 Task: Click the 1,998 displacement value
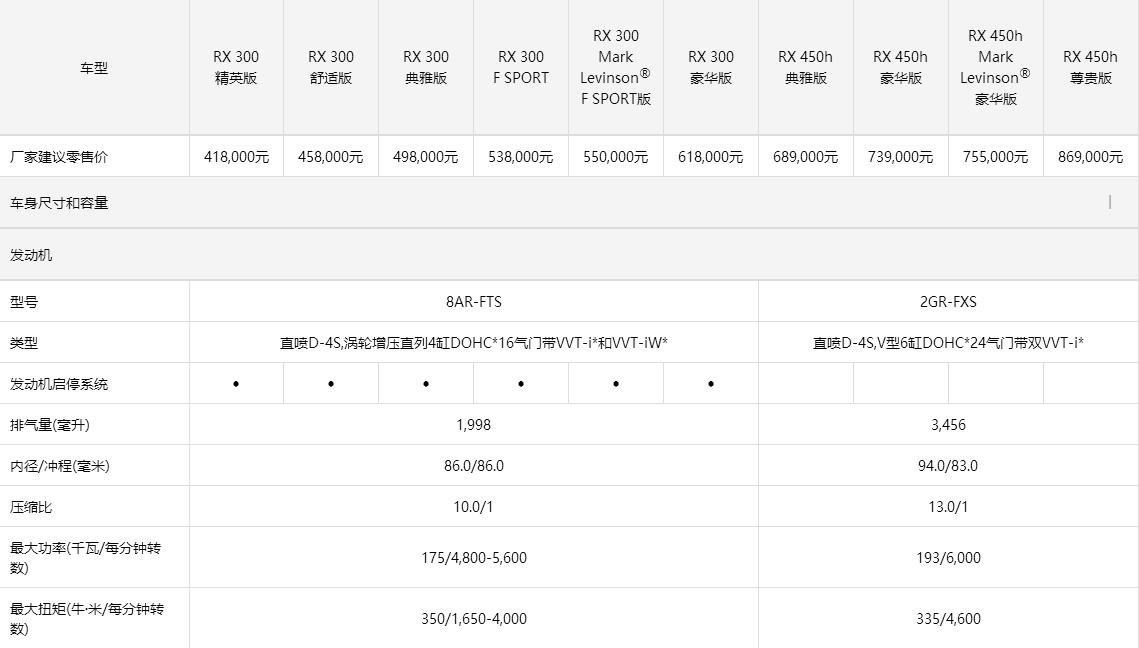[x=474, y=425]
